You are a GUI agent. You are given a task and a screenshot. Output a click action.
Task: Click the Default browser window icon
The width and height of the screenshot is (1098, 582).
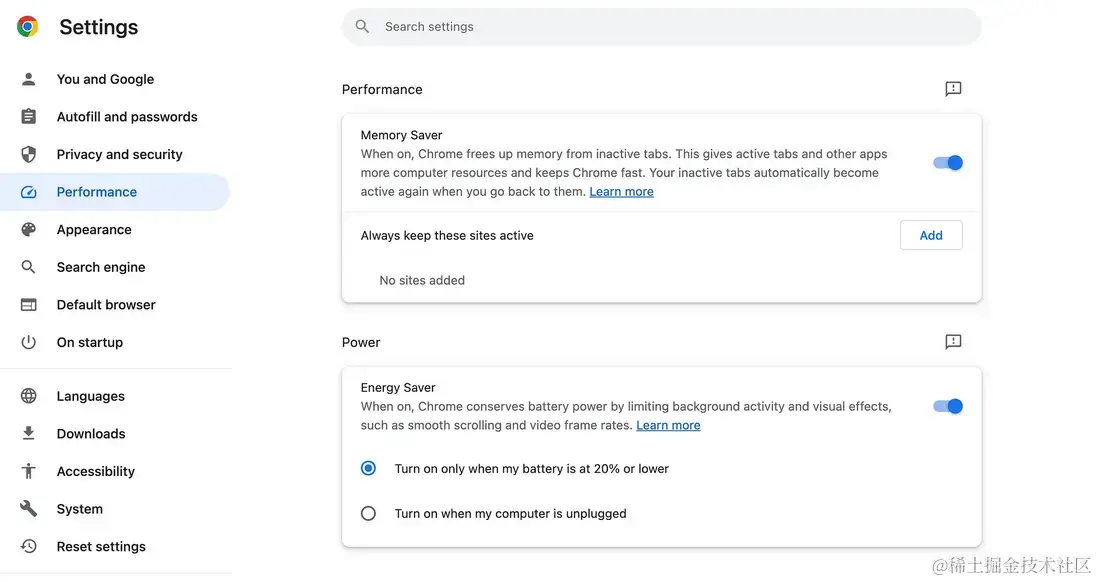(28, 305)
